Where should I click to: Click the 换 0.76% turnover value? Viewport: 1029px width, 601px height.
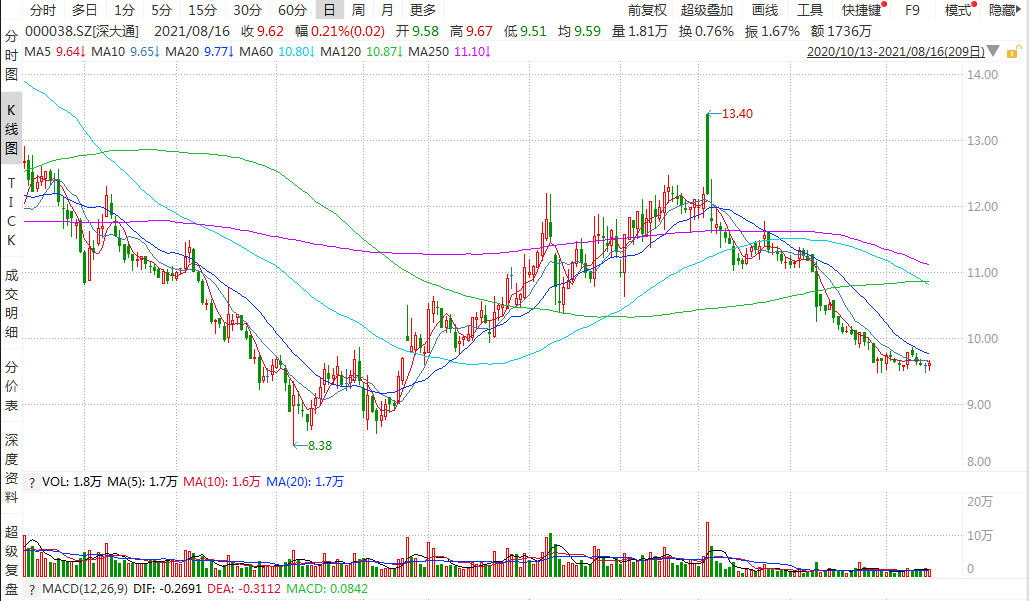[705, 31]
